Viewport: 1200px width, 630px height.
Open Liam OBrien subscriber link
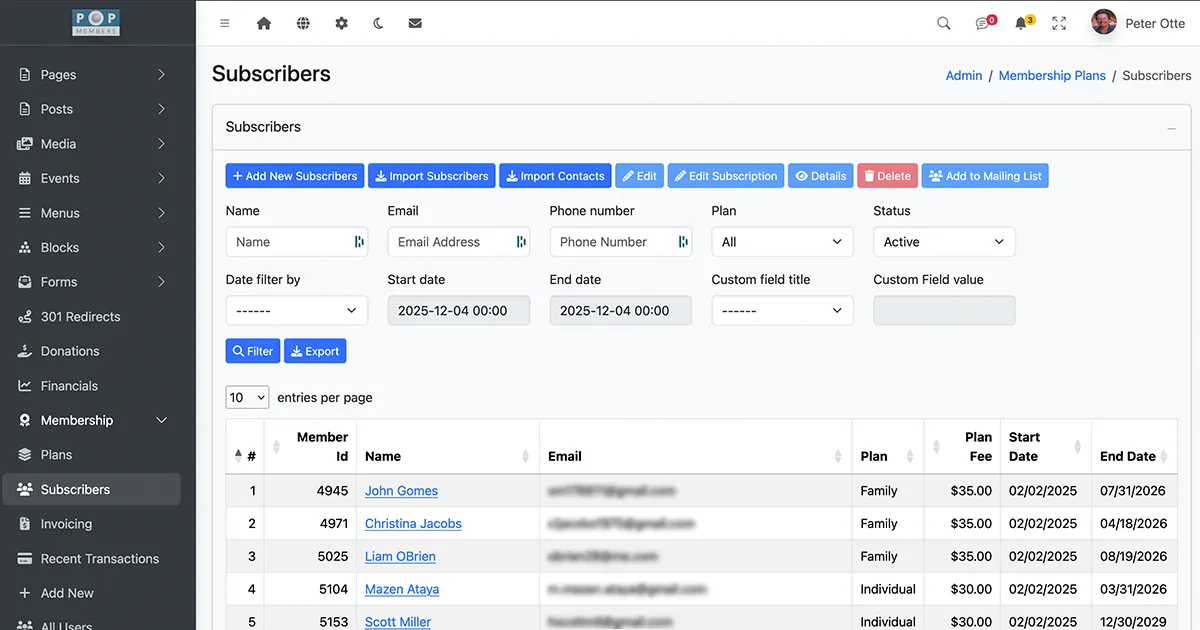[x=400, y=557]
